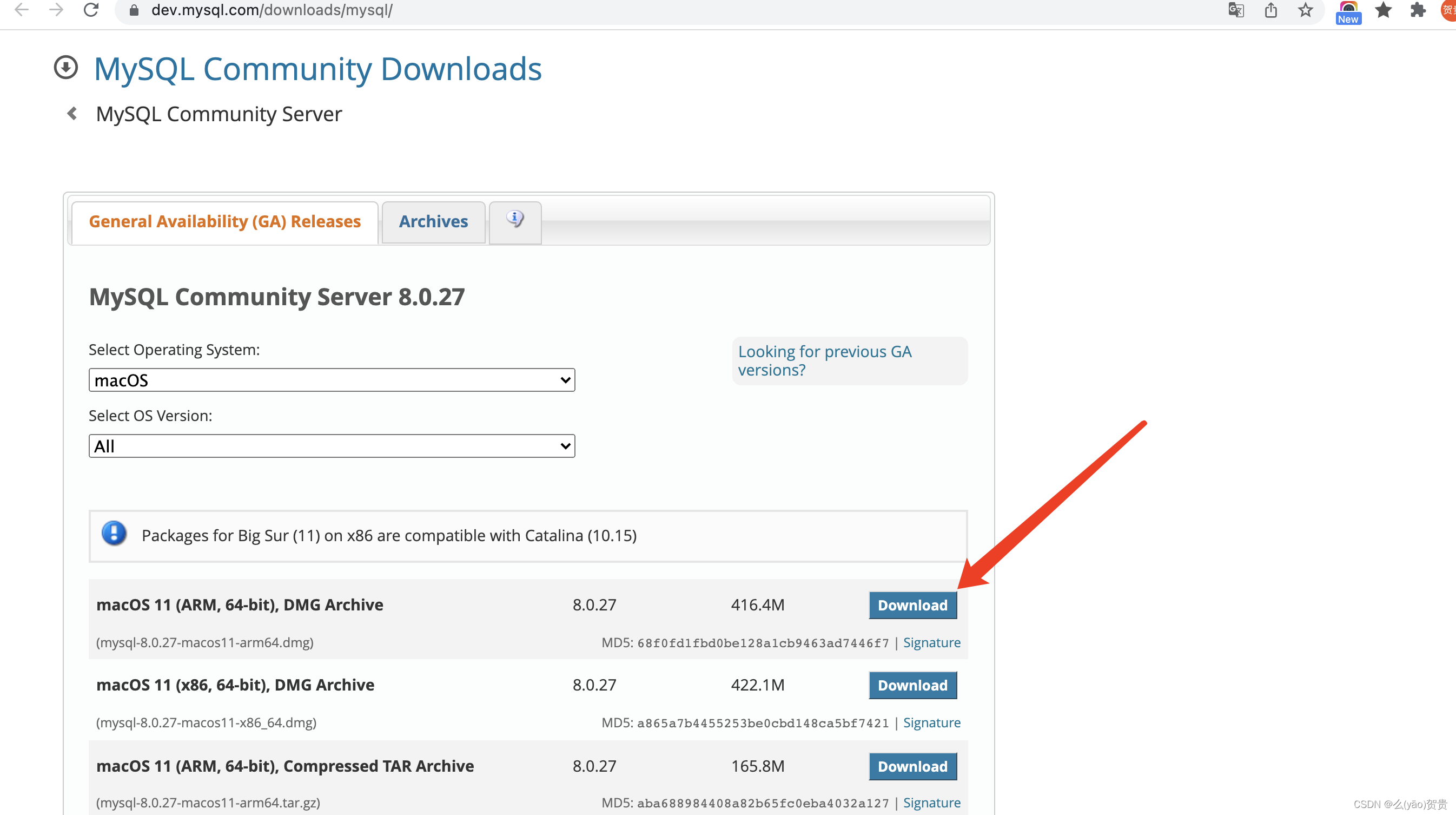
Task: Click the browser forward arrow
Action: coord(56,10)
